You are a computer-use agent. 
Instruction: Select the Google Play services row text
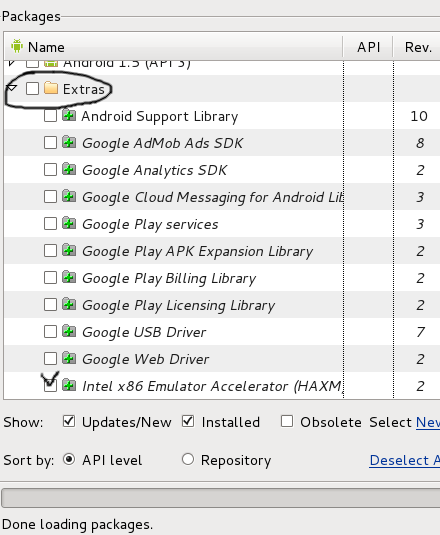[150, 224]
